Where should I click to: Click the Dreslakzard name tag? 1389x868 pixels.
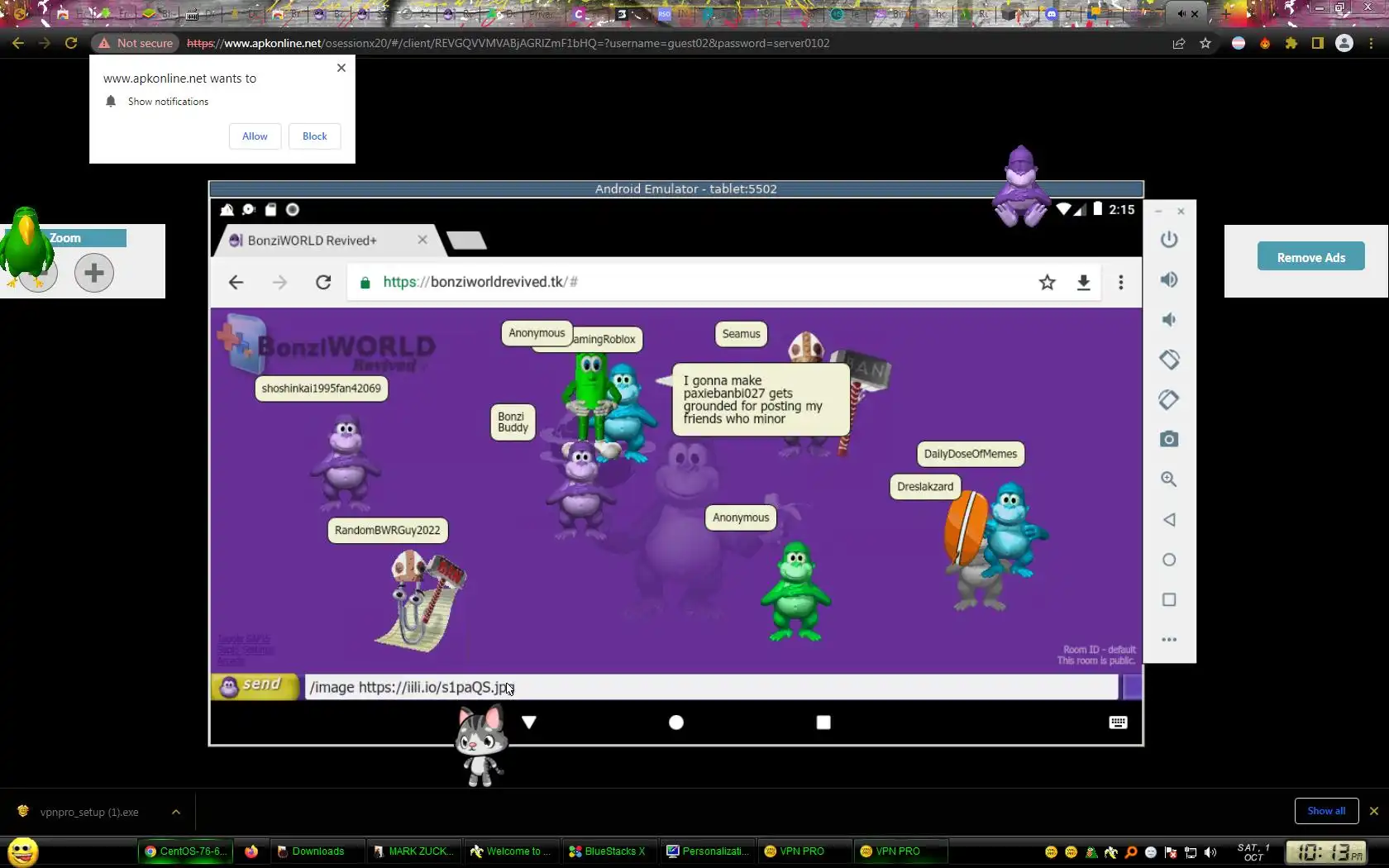pos(925,487)
